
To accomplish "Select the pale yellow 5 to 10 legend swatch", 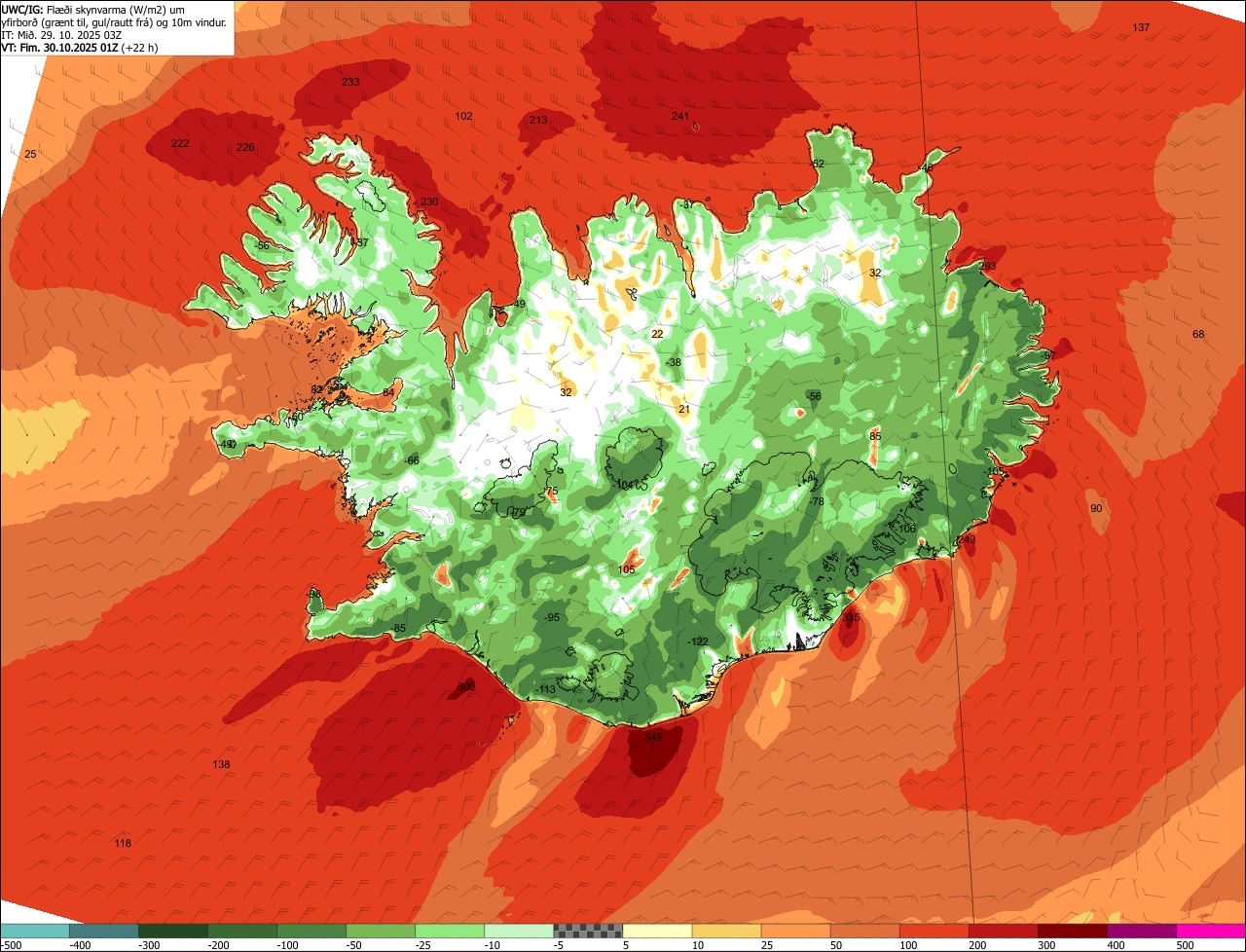I will [657, 932].
